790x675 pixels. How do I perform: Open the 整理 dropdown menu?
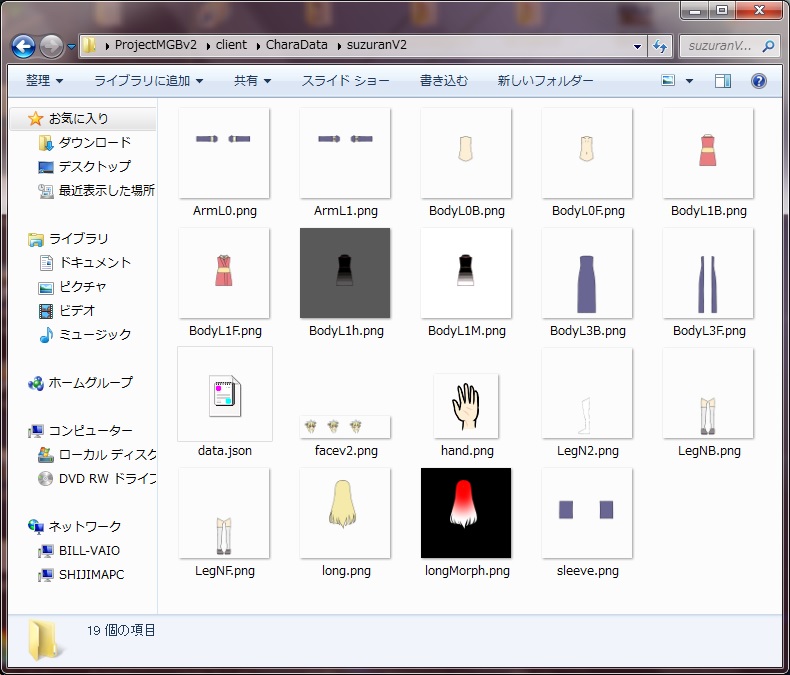pos(44,81)
